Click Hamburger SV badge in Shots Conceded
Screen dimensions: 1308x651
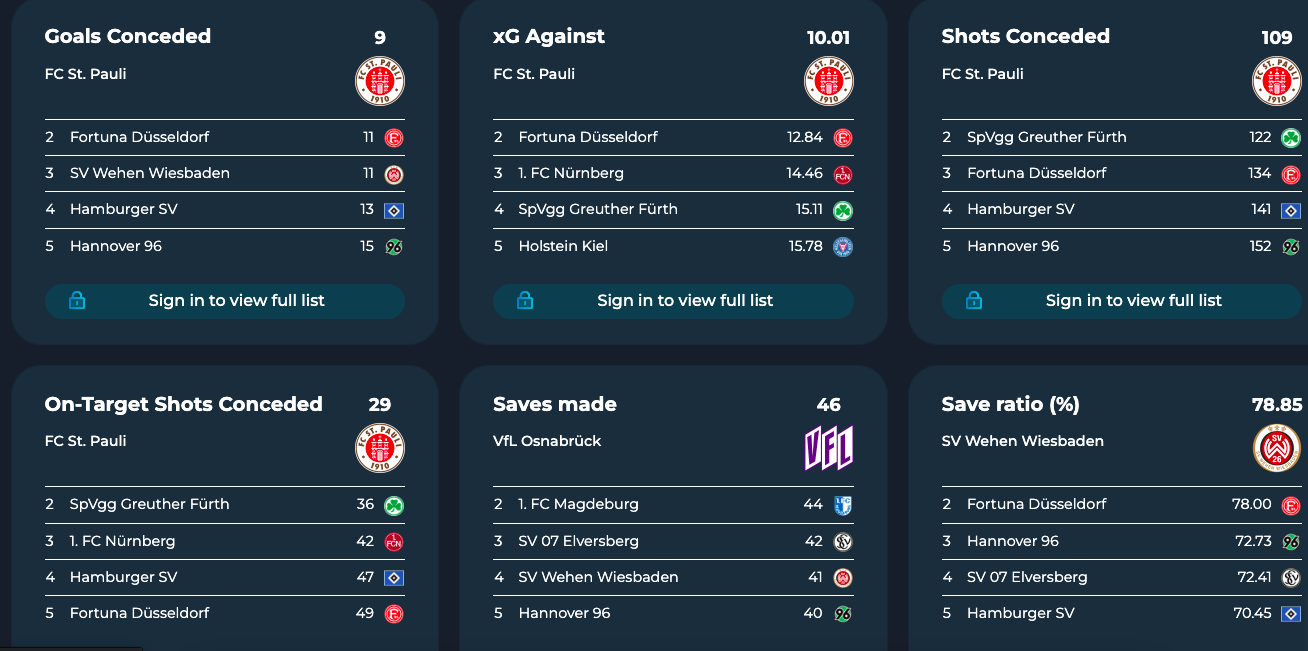tap(1291, 210)
